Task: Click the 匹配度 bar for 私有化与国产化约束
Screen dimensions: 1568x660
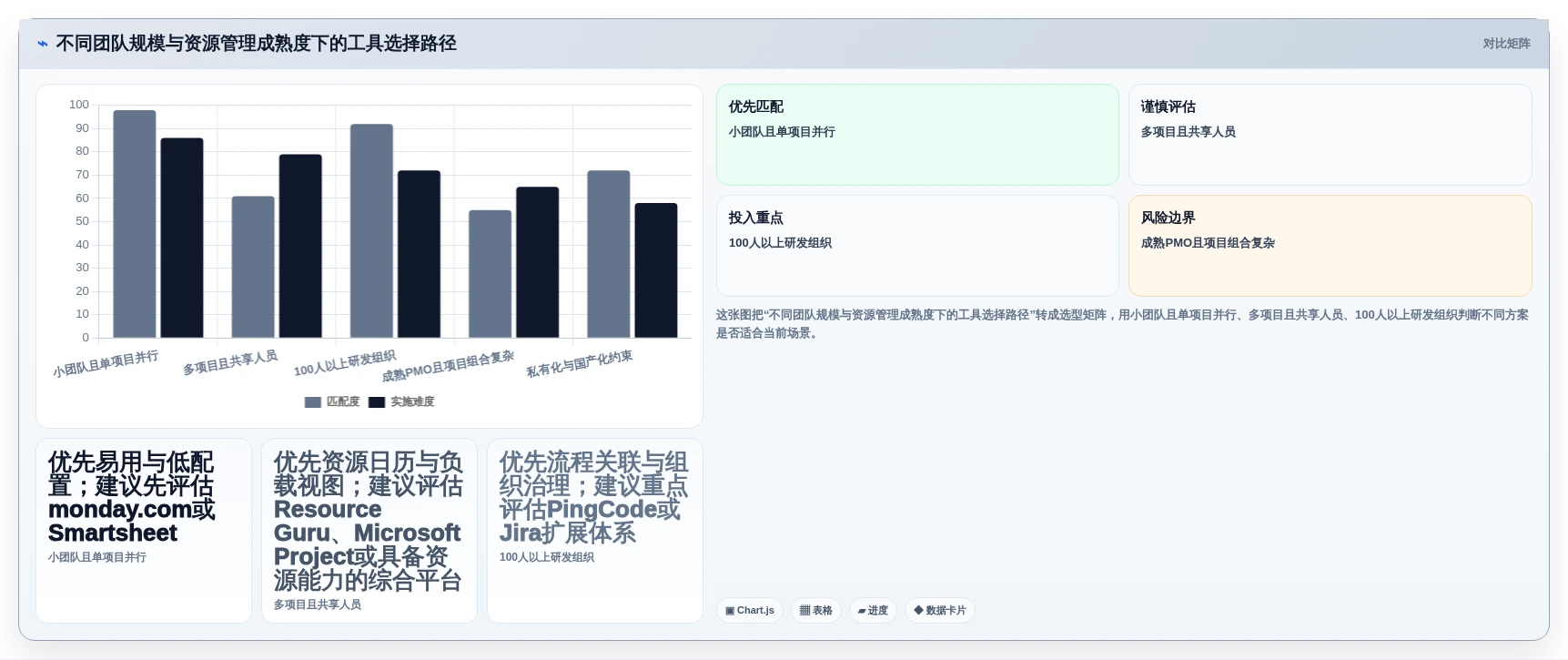Action: (608, 254)
